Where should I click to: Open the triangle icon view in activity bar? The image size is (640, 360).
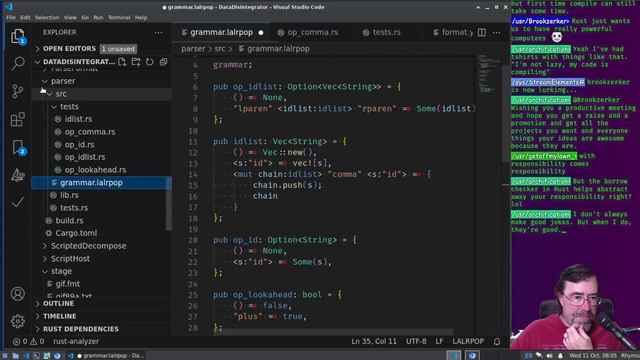pyautogui.click(x=18, y=175)
